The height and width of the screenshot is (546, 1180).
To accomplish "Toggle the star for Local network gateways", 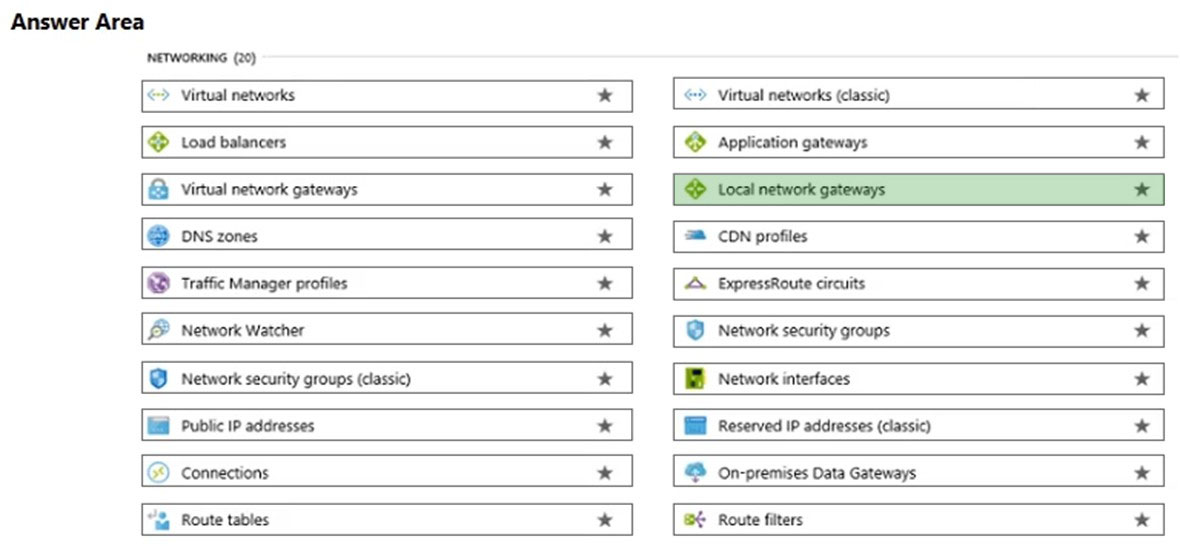I will point(1142,190).
